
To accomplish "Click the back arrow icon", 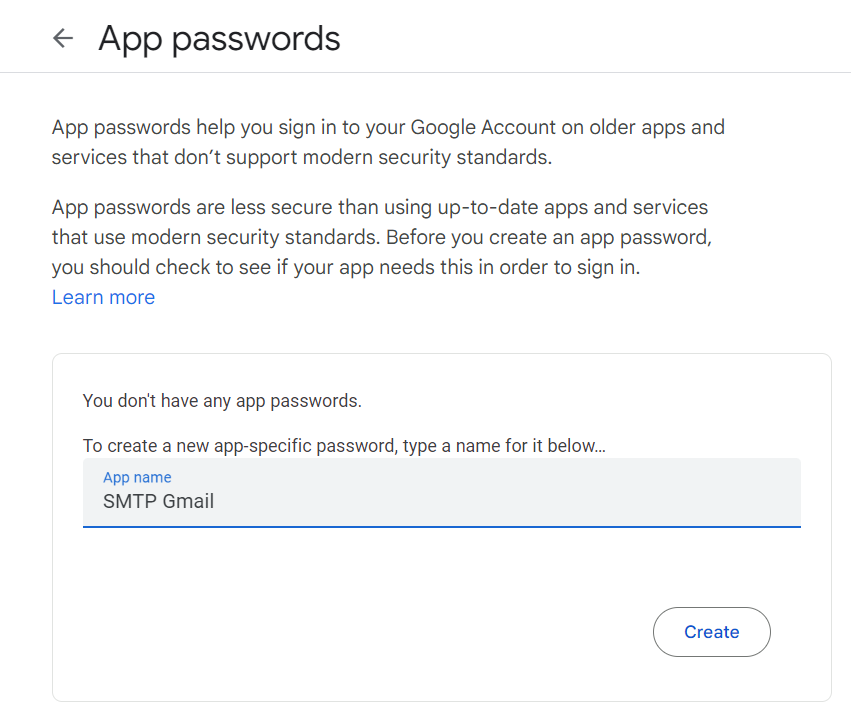I will tap(63, 38).
